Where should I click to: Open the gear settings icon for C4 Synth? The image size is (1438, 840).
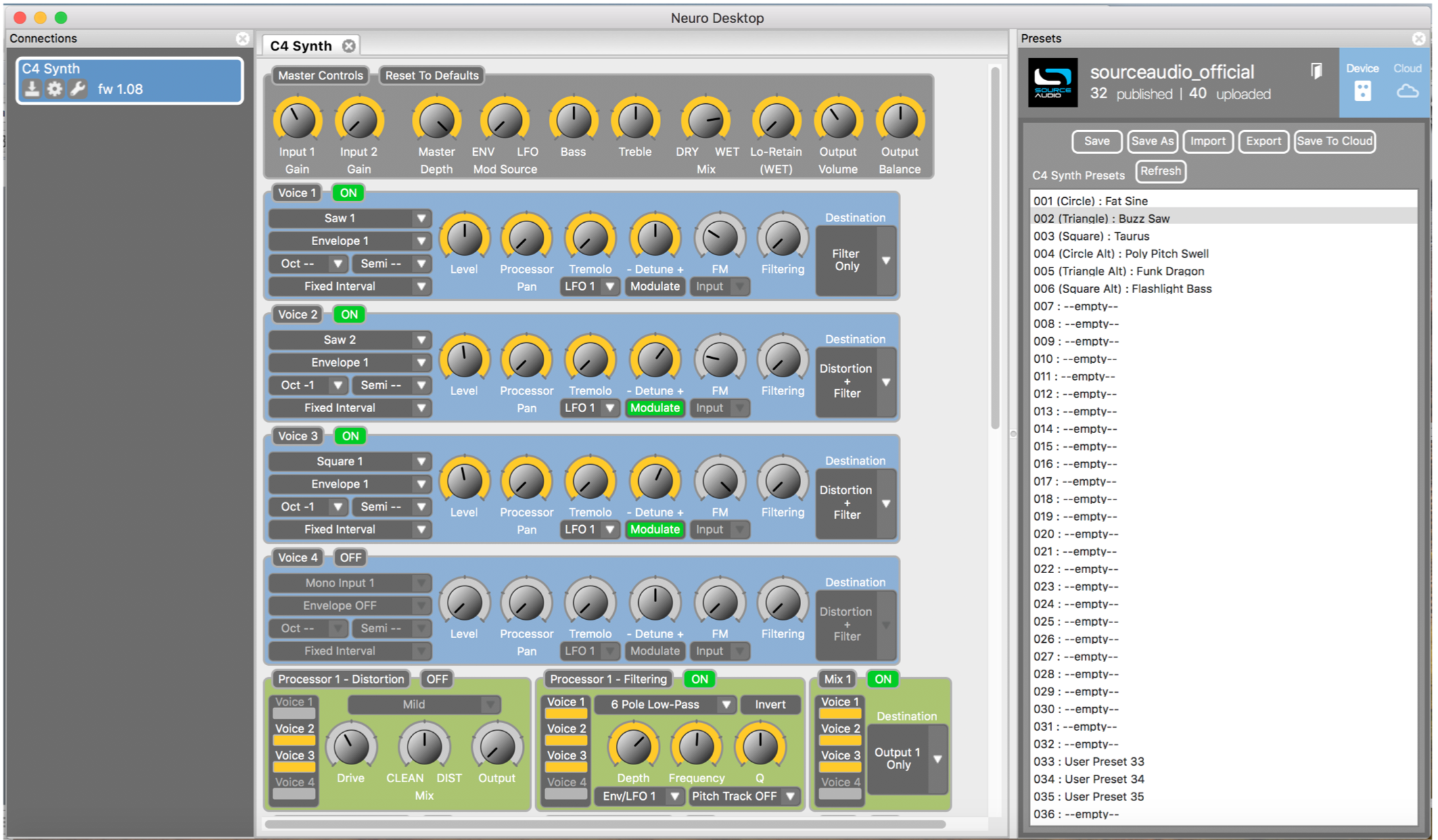[x=55, y=89]
